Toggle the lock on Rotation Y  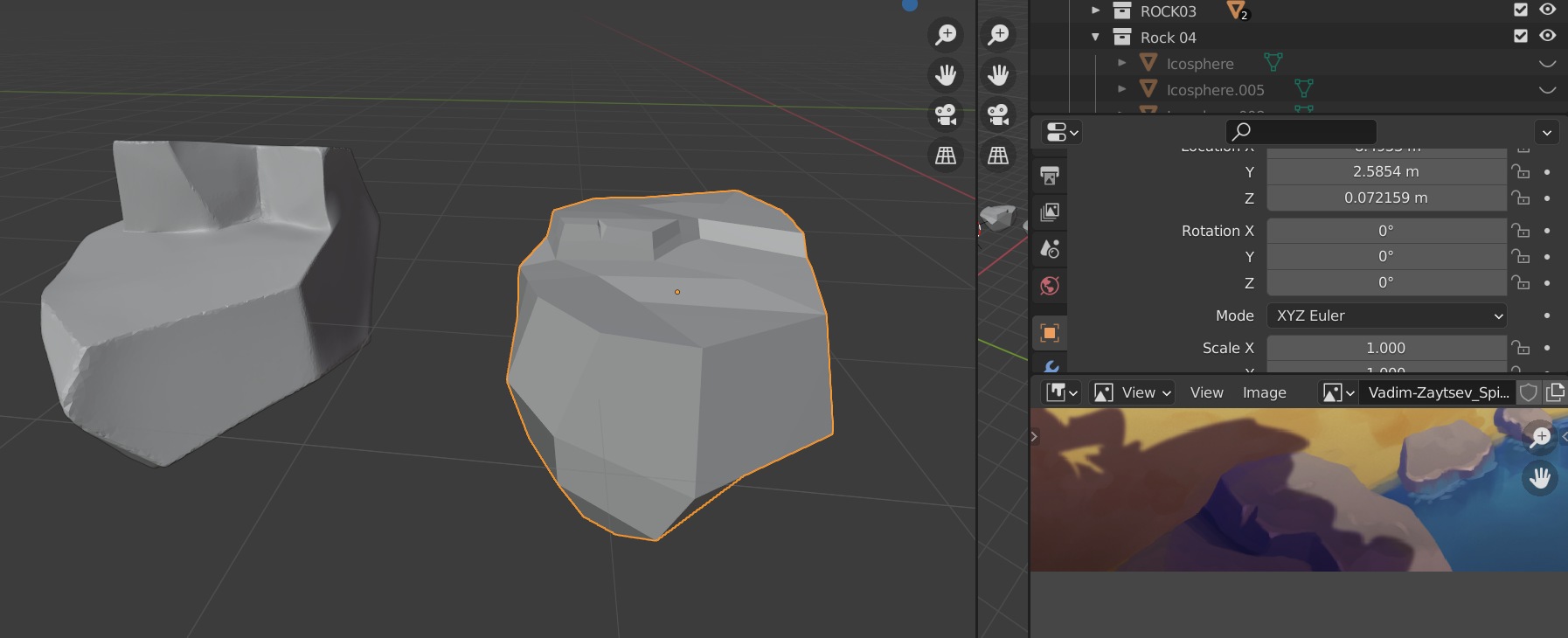click(x=1521, y=256)
